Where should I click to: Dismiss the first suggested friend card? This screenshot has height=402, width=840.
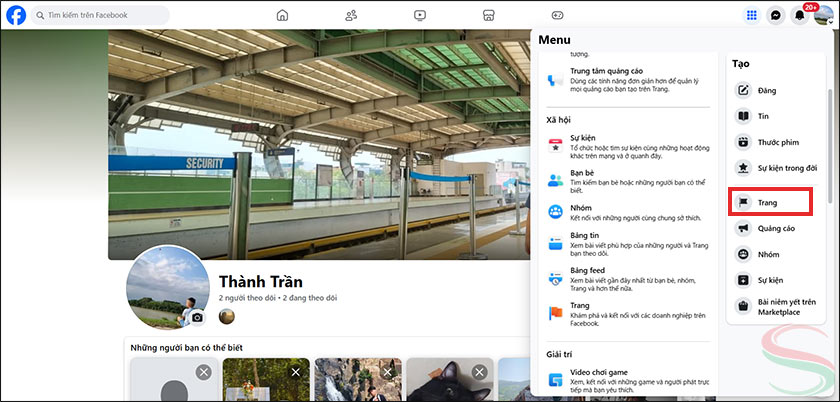tap(204, 372)
